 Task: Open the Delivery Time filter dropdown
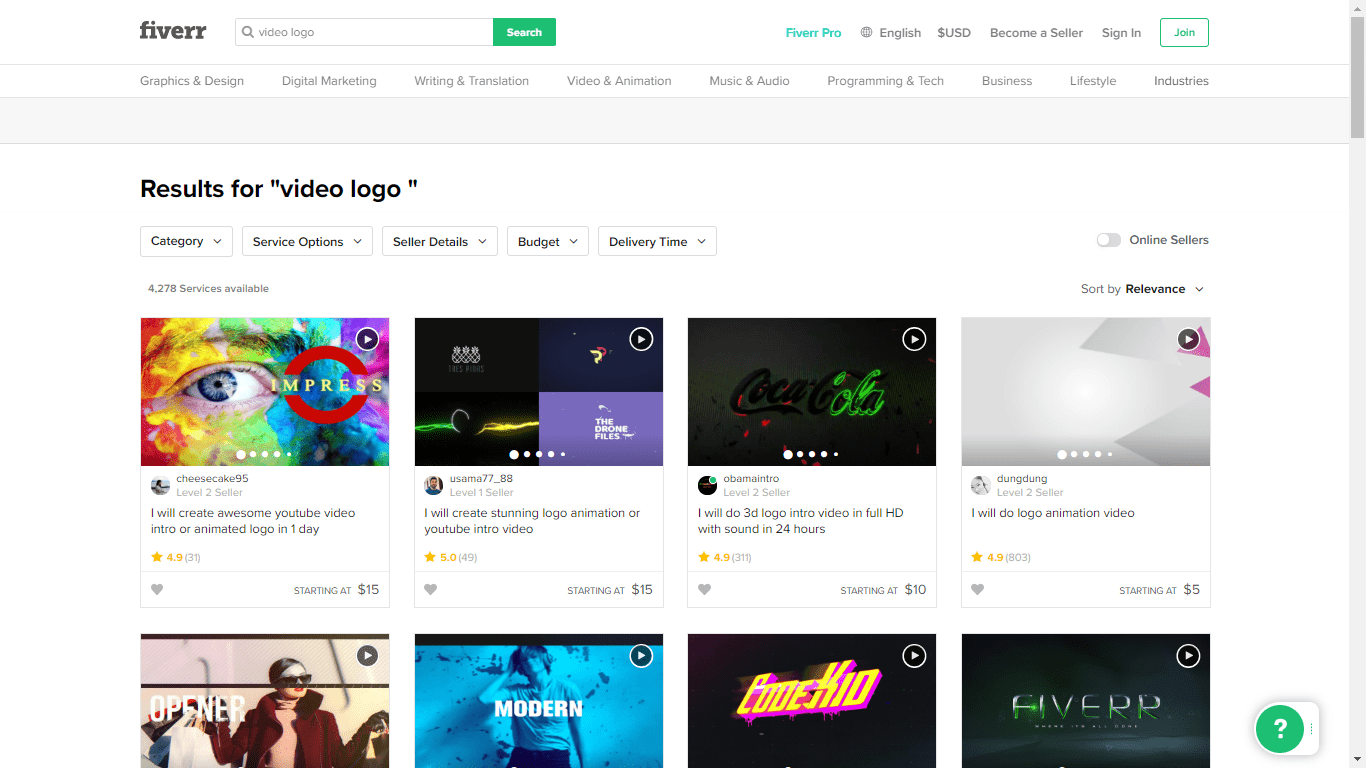pyautogui.click(x=657, y=241)
